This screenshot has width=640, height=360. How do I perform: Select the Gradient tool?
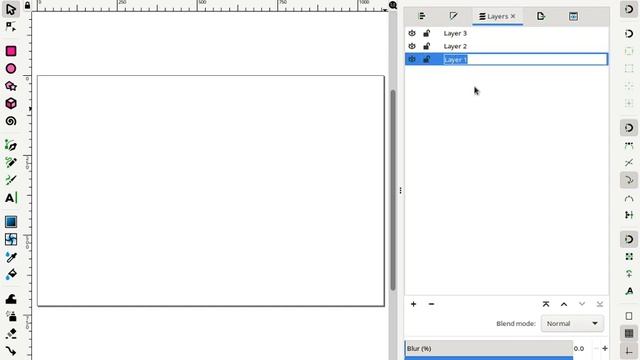click(11, 222)
